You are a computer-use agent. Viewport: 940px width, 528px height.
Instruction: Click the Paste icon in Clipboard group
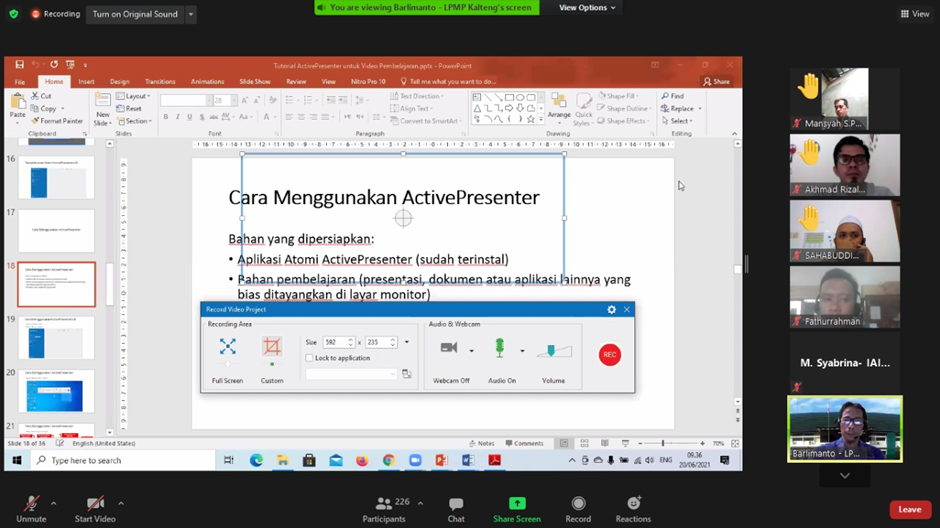(x=18, y=102)
